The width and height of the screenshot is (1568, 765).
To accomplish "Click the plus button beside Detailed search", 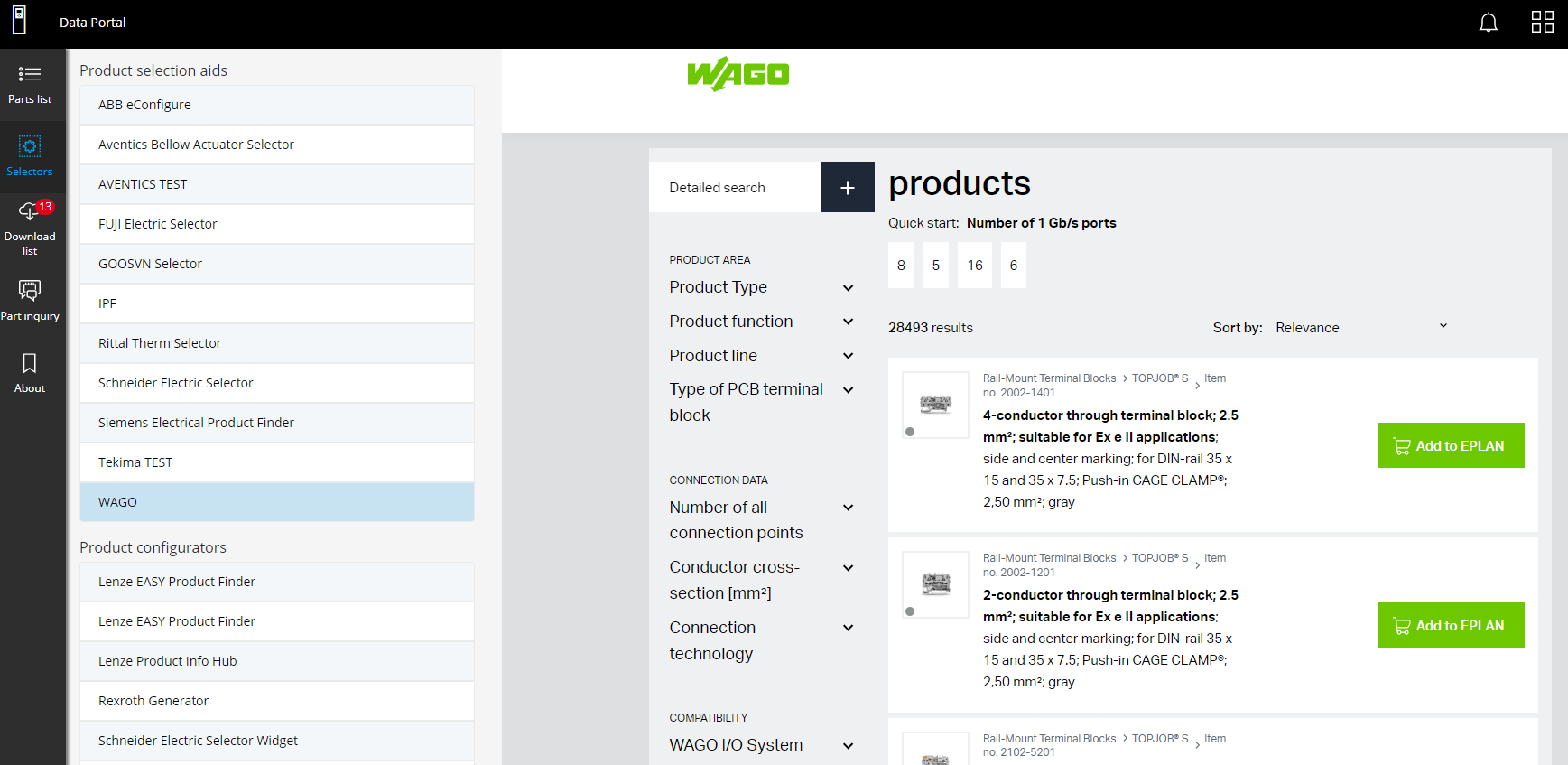I will [847, 187].
